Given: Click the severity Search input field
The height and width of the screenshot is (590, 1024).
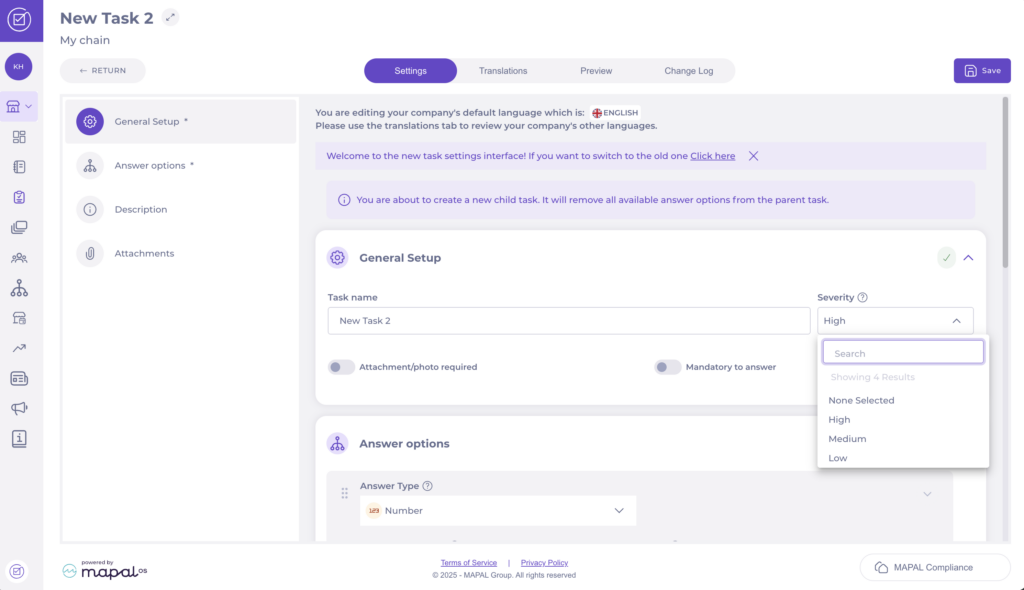Looking at the screenshot, I should click(x=903, y=353).
